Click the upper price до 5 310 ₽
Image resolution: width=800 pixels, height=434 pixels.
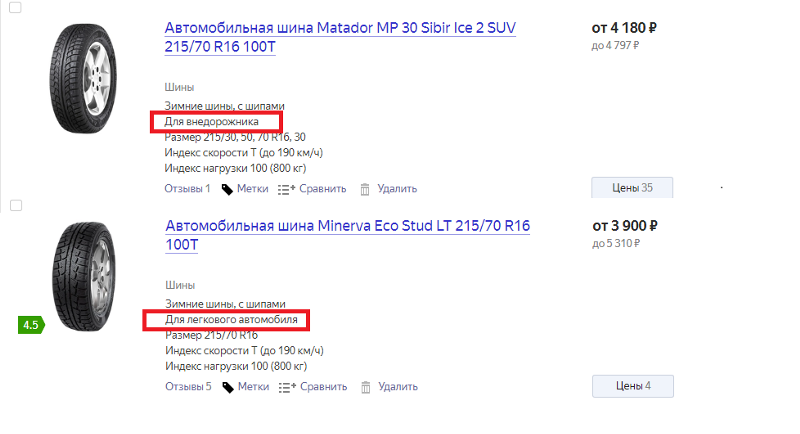pos(616,243)
